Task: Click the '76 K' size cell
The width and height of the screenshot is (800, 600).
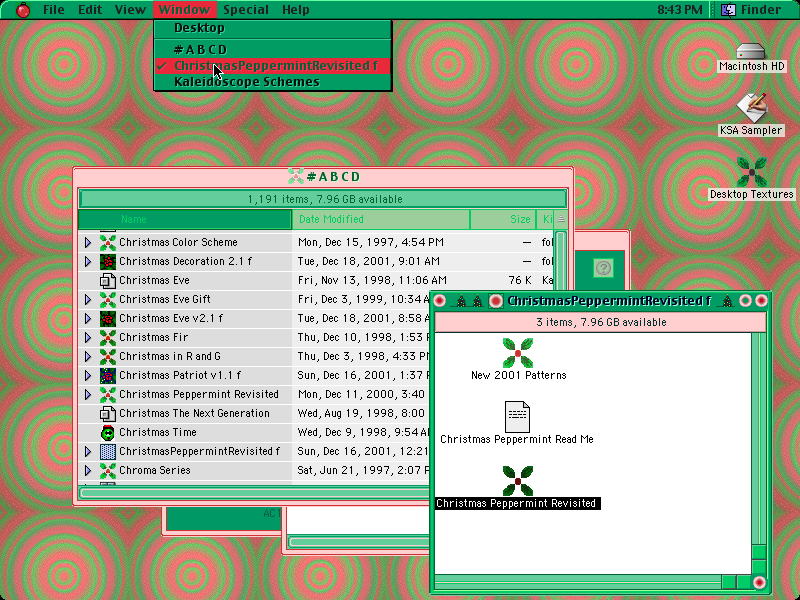Action: click(520, 281)
